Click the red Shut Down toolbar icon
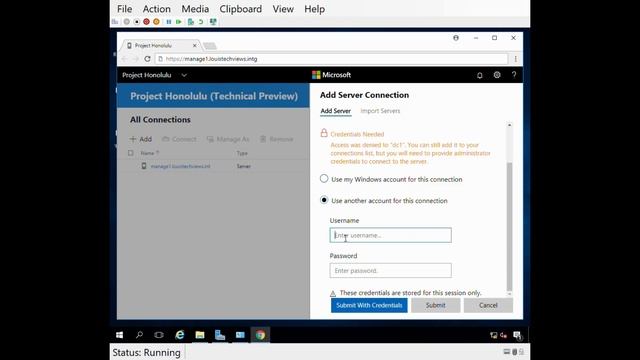This screenshot has height=360, width=640. [x=146, y=22]
